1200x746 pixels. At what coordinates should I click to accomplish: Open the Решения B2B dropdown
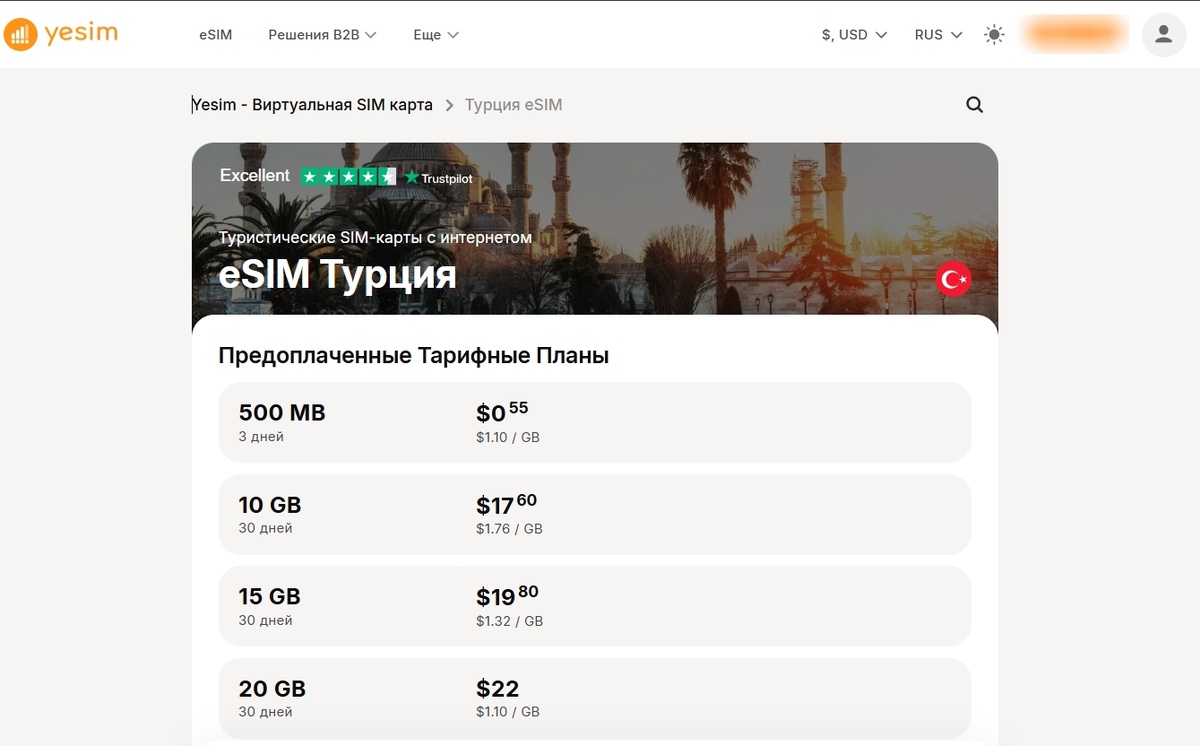(320, 34)
